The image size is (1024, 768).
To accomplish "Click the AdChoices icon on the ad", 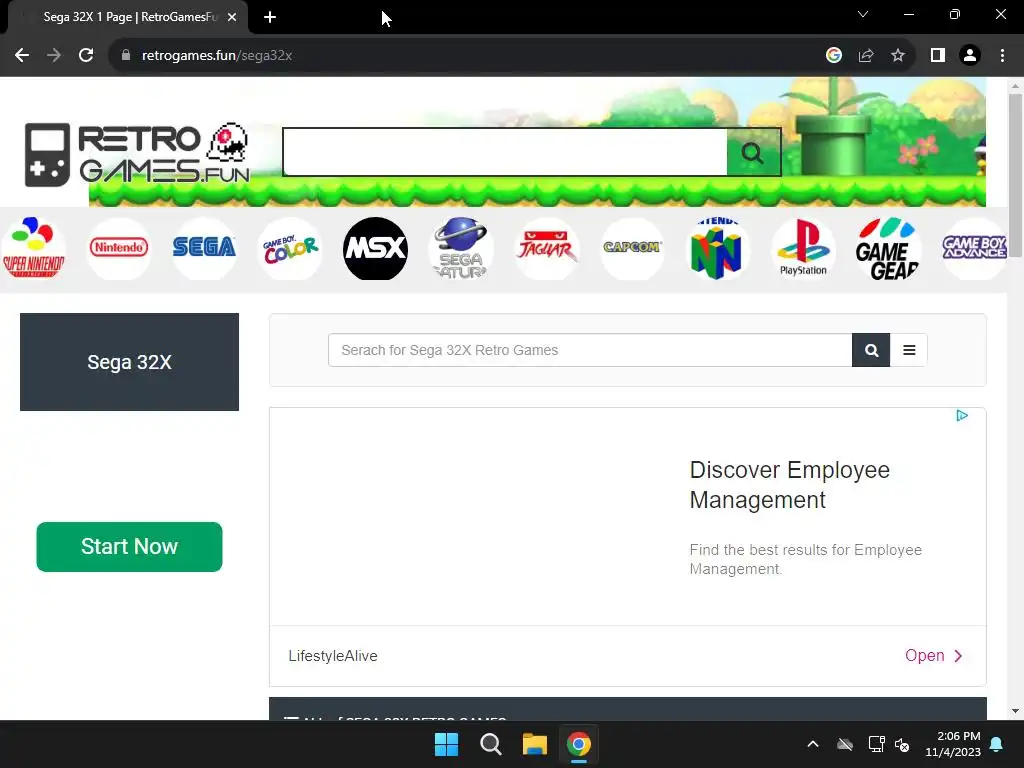I will point(962,415).
